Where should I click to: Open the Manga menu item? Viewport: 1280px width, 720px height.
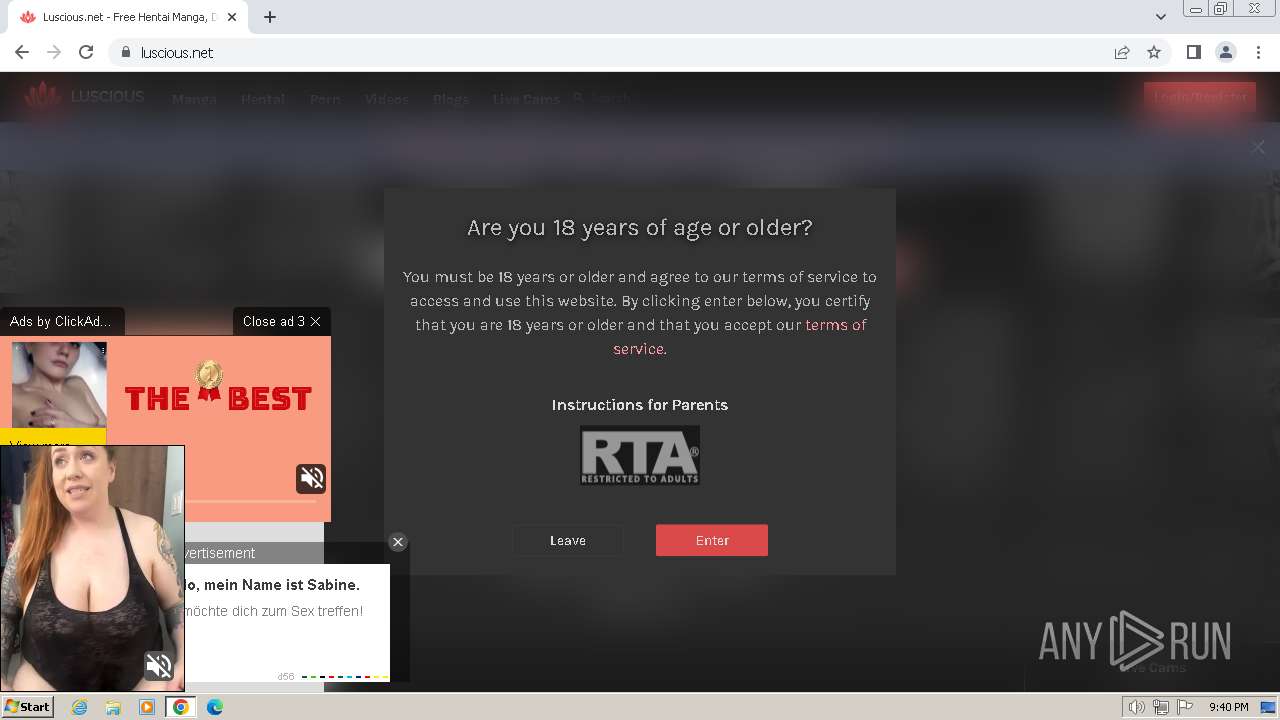[194, 99]
